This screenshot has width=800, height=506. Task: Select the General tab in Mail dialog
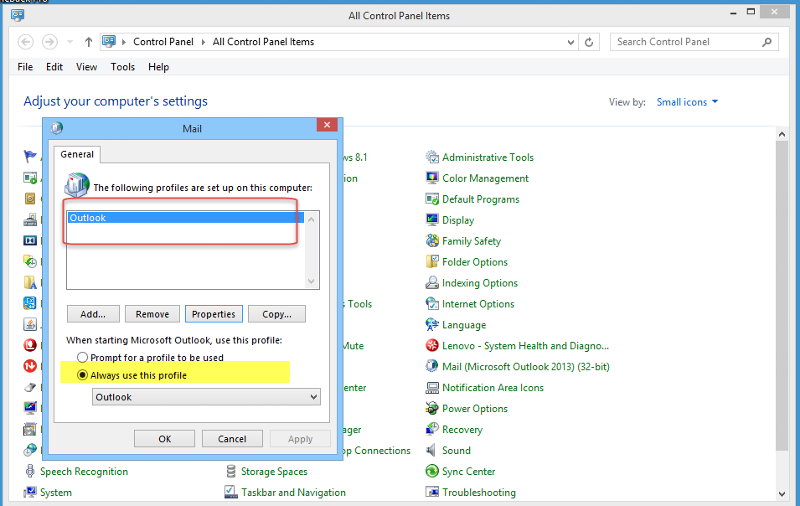(77, 154)
